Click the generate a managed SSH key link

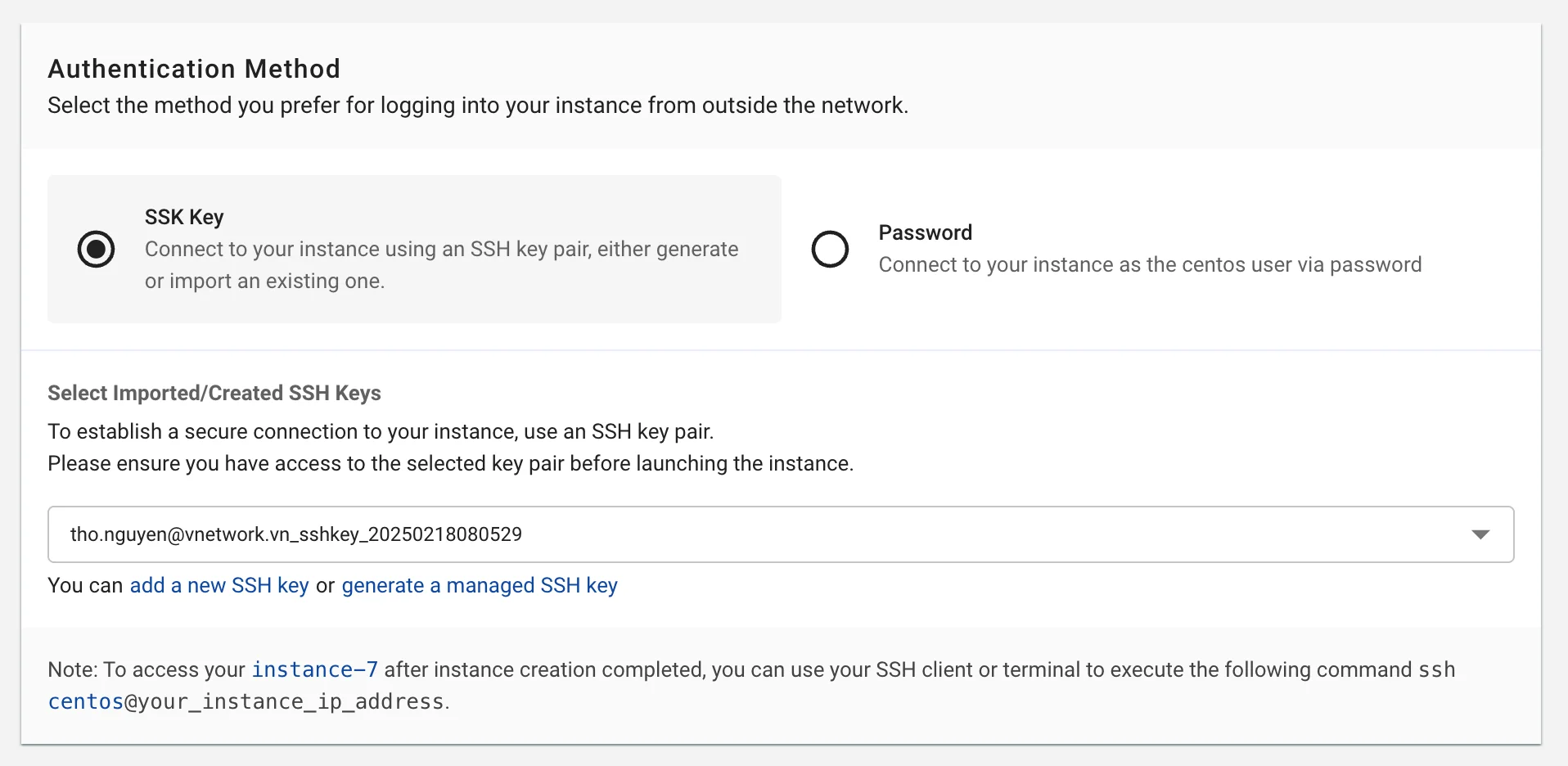pos(480,585)
